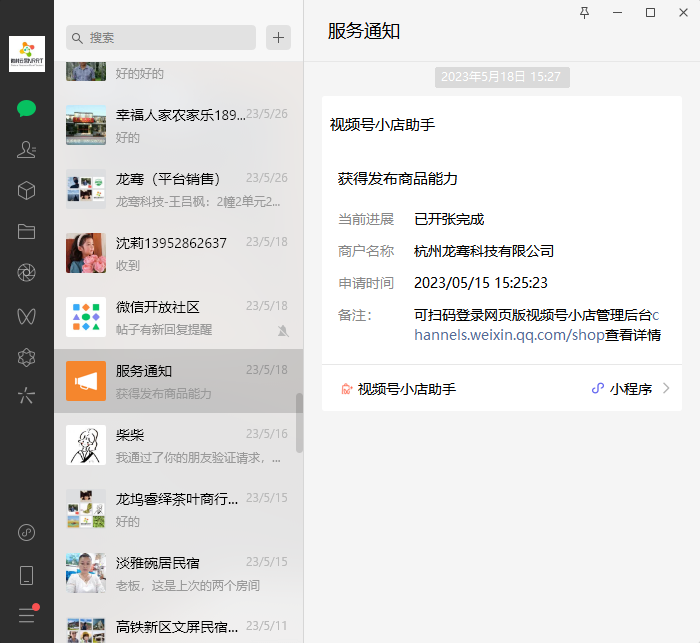Open the Contacts tab in the sidebar

point(26,149)
